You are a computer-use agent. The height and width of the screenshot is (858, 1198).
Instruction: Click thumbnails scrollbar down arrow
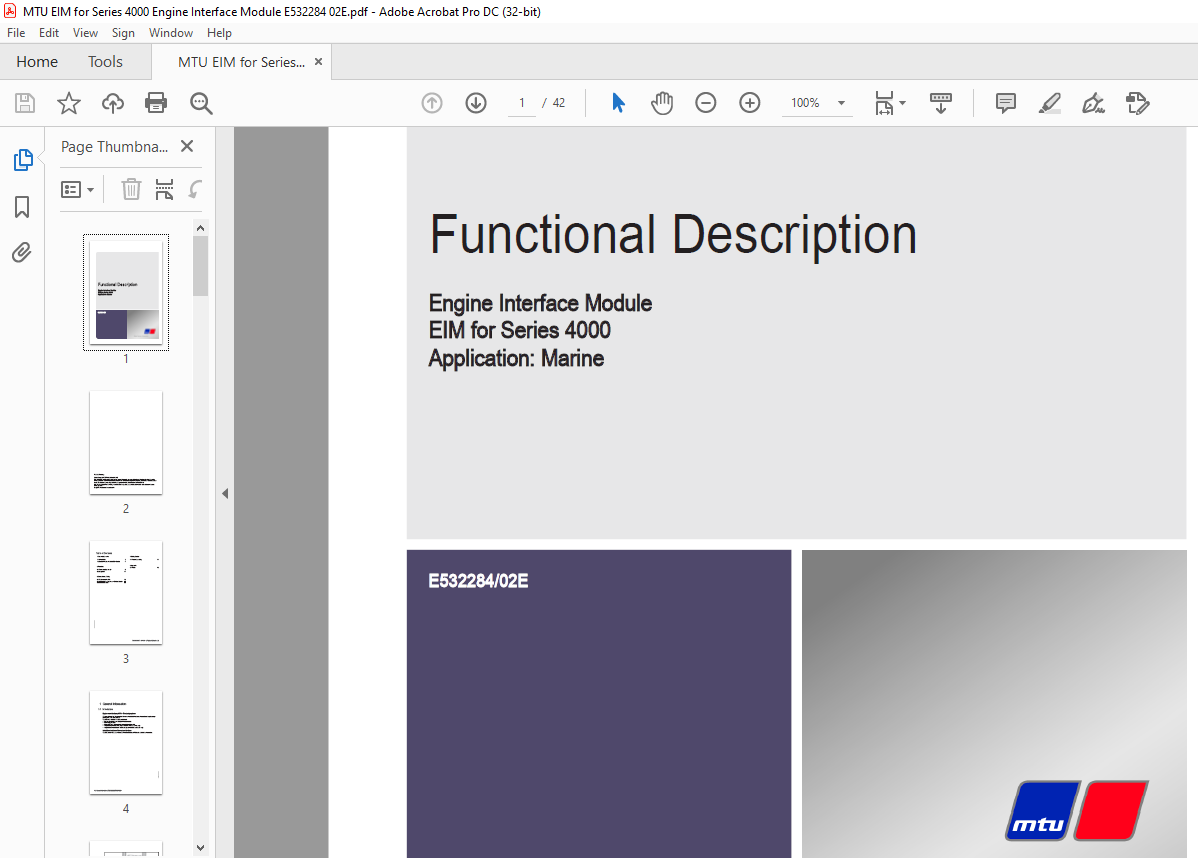pos(200,847)
